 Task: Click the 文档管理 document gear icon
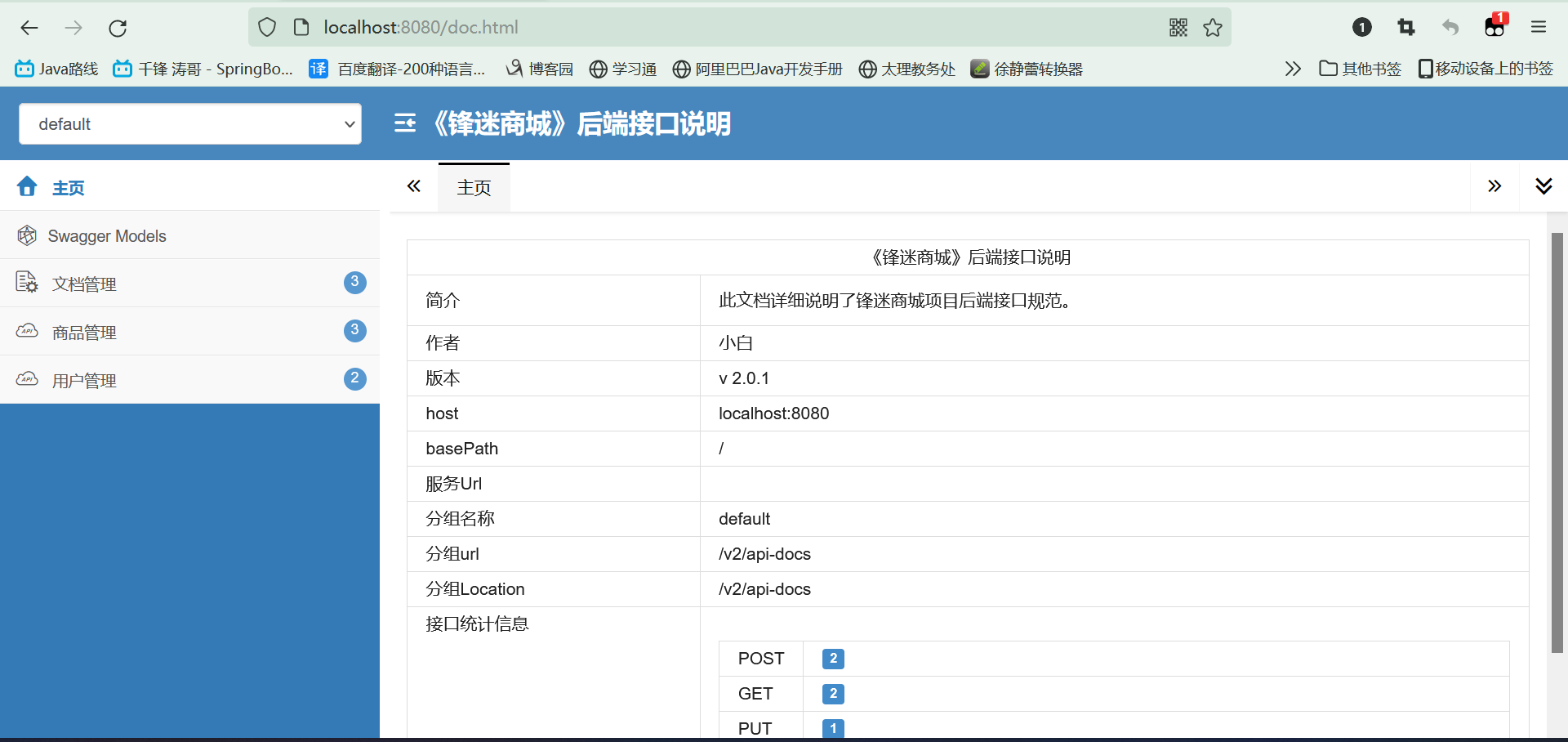point(27,282)
